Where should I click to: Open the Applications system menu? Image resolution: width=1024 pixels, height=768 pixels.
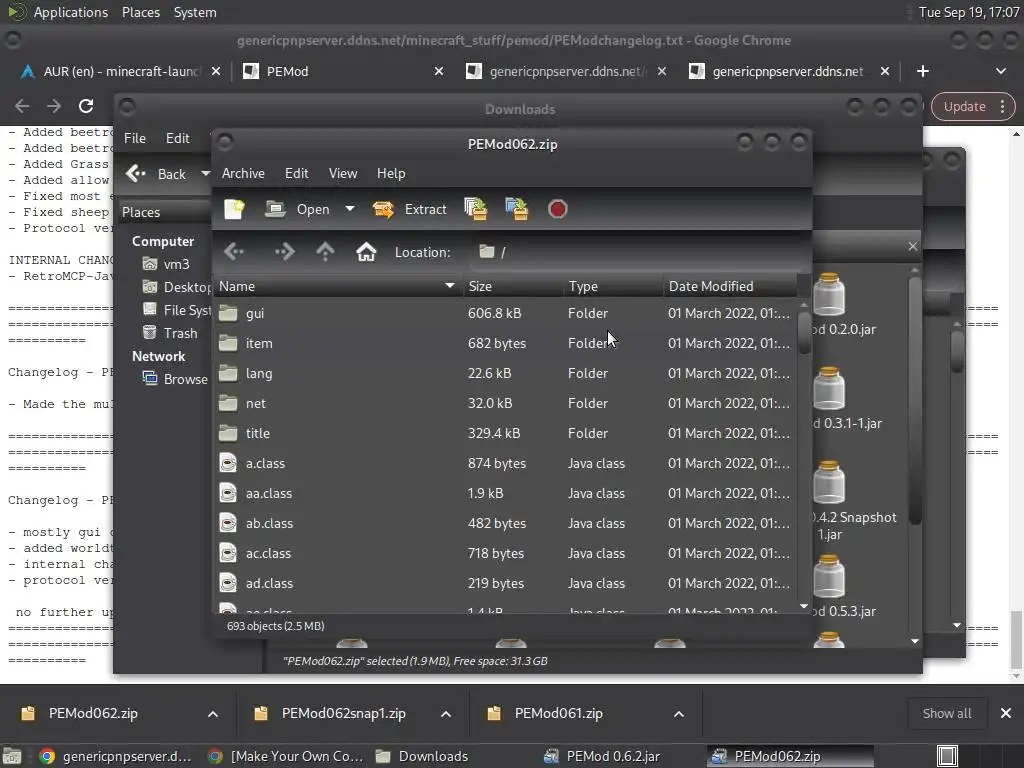(71, 12)
